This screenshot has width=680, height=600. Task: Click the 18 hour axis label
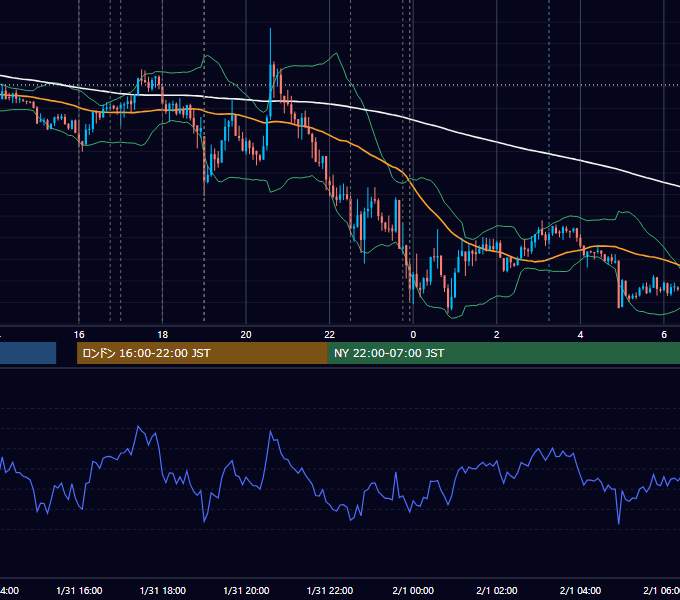pos(163,335)
